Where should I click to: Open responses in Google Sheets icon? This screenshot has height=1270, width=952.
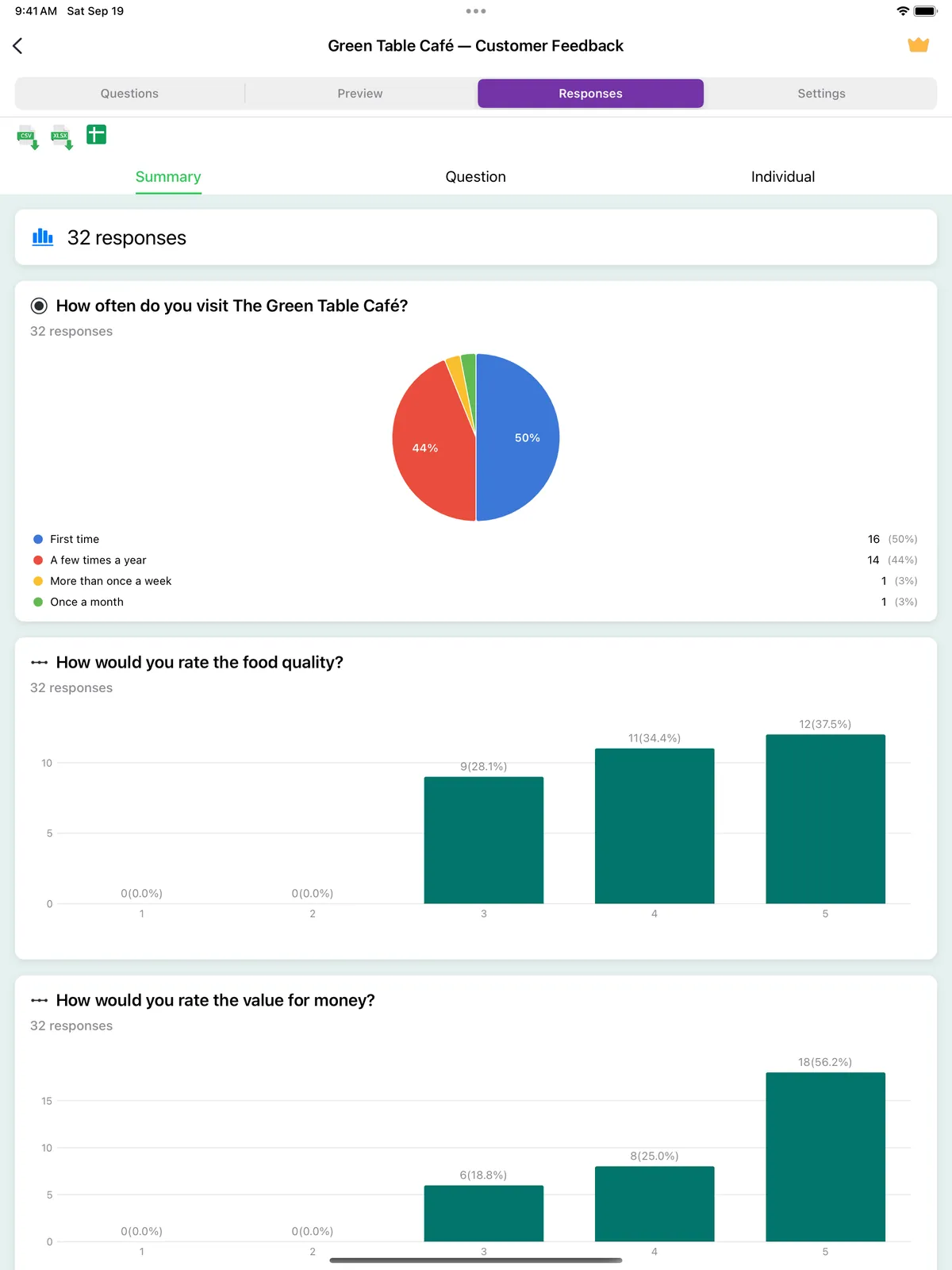pos(97,135)
